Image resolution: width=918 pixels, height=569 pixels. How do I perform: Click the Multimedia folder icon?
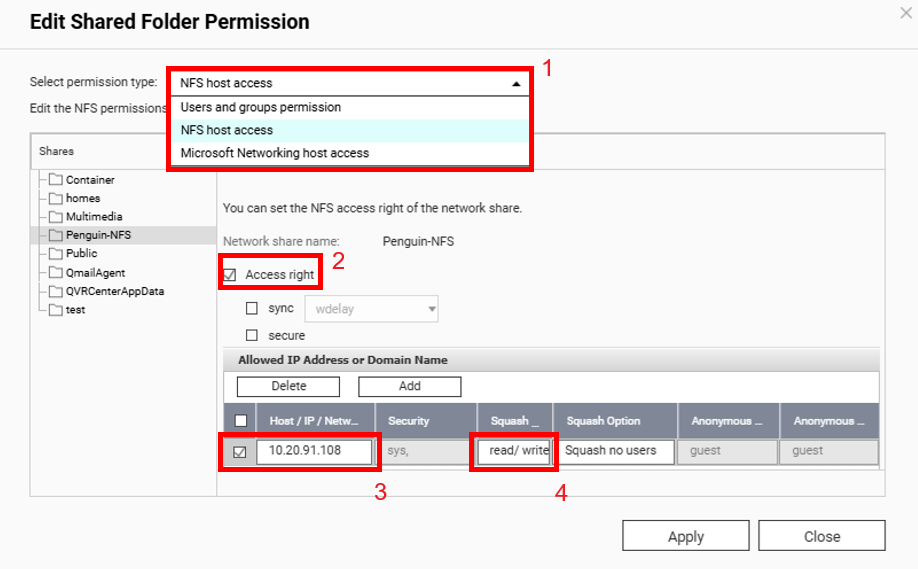pos(56,217)
